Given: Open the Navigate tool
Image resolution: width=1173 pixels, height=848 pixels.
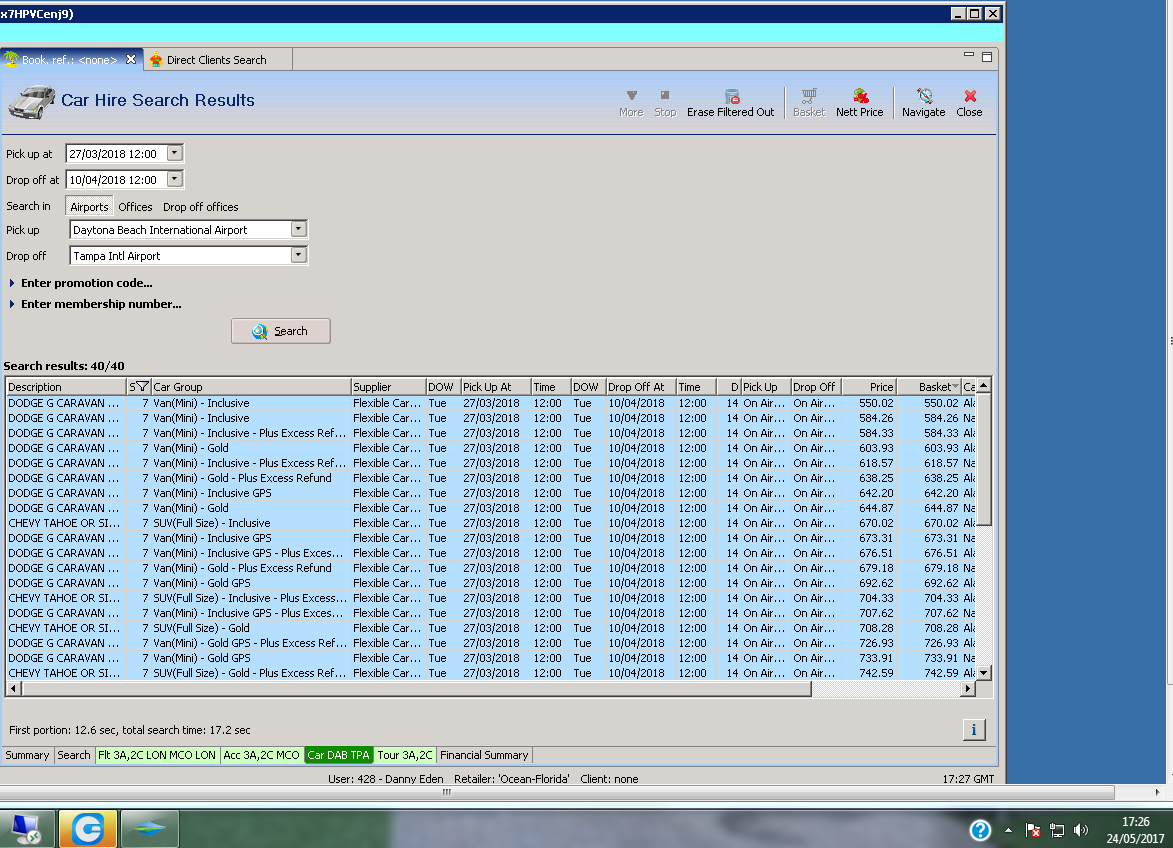Looking at the screenshot, I should point(923,103).
